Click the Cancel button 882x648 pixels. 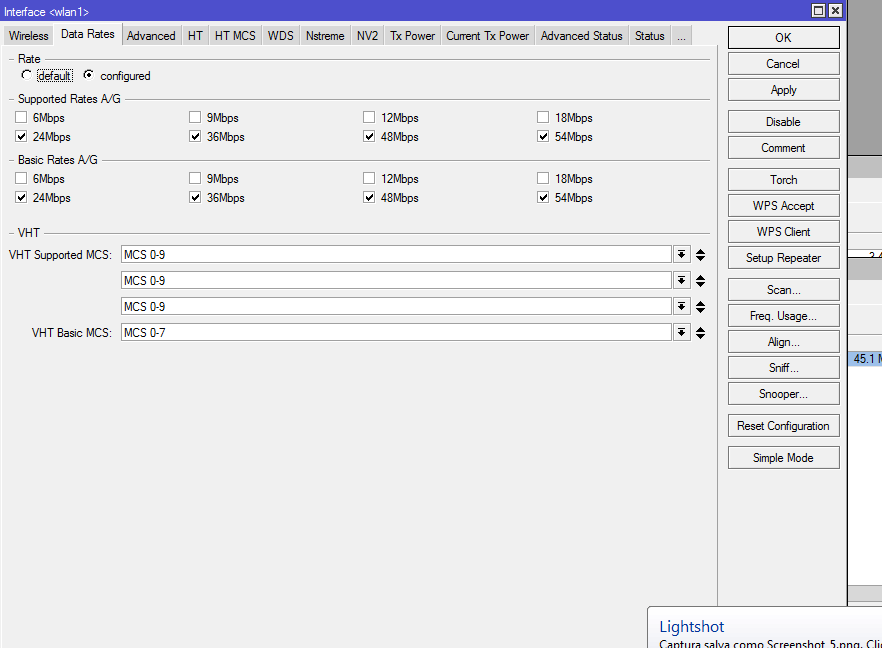784,64
